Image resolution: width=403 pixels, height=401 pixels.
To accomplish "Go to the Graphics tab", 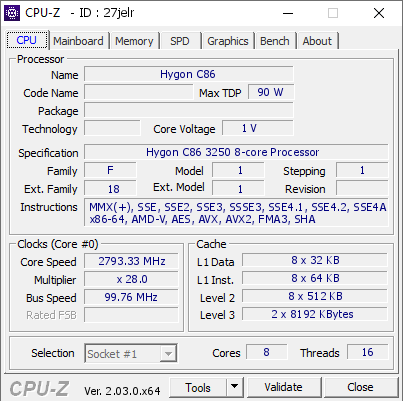I will point(228,41).
